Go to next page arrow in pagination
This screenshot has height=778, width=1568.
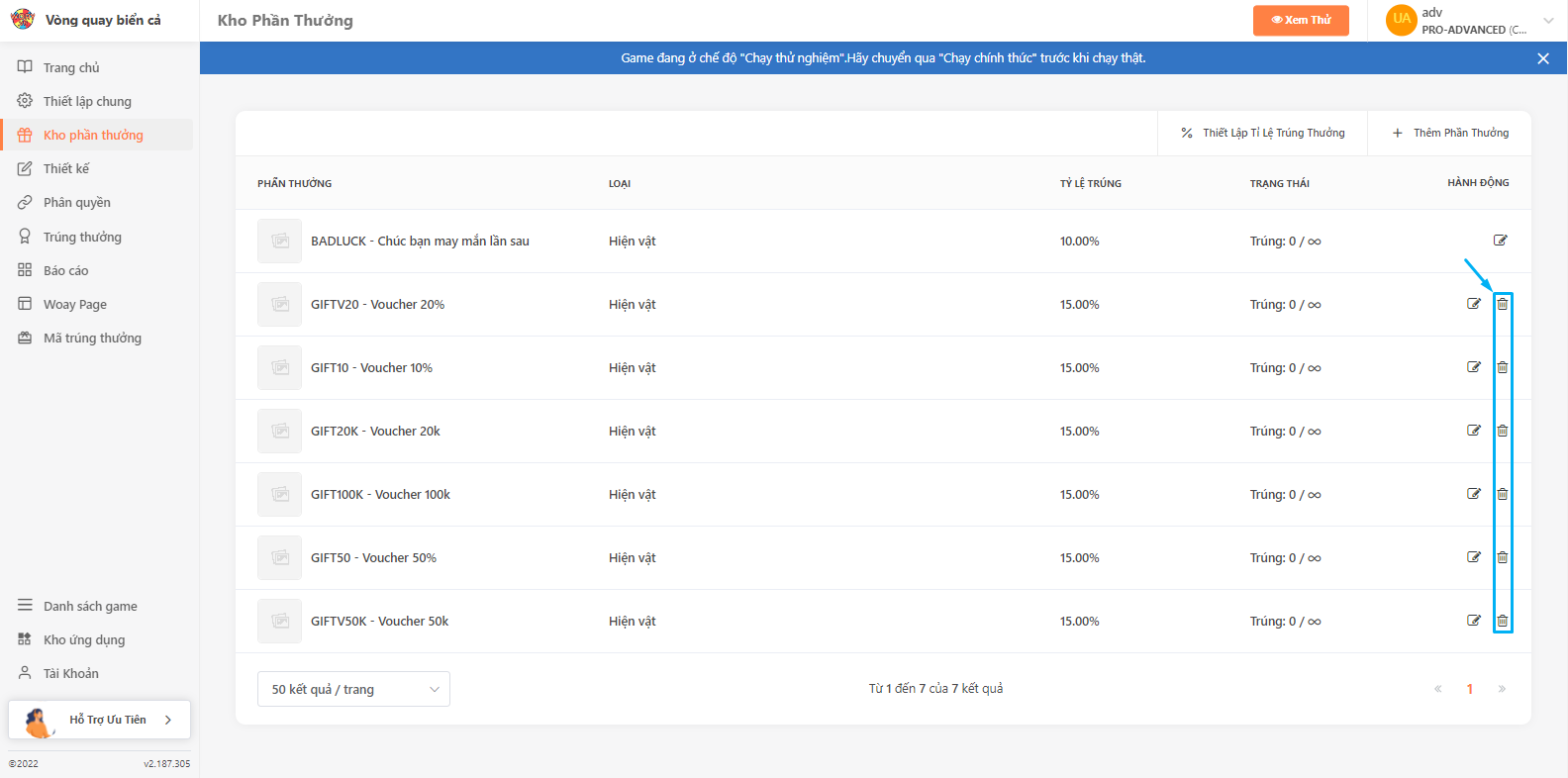click(x=1502, y=689)
